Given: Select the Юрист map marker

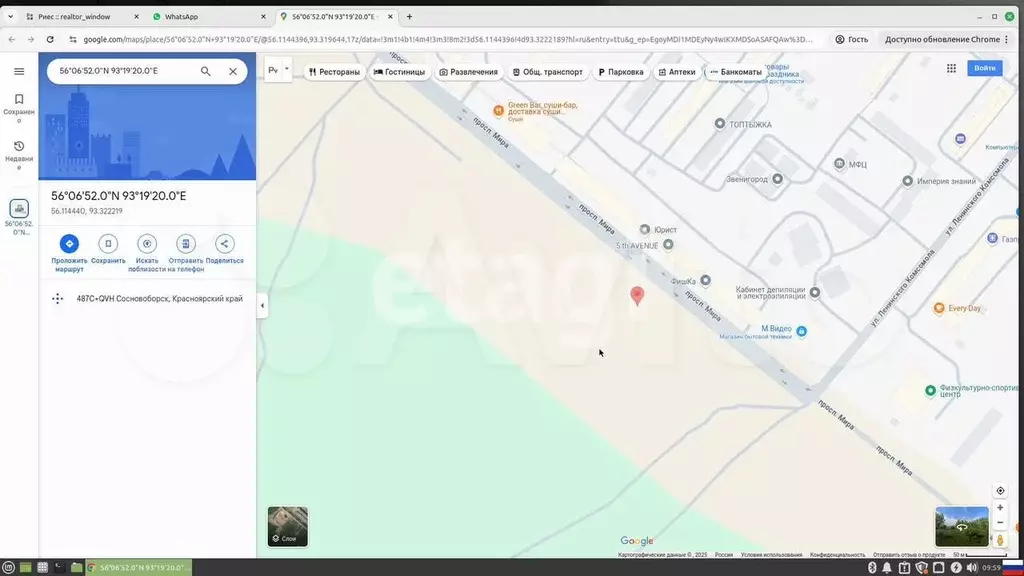Looking at the screenshot, I should click(645, 229).
